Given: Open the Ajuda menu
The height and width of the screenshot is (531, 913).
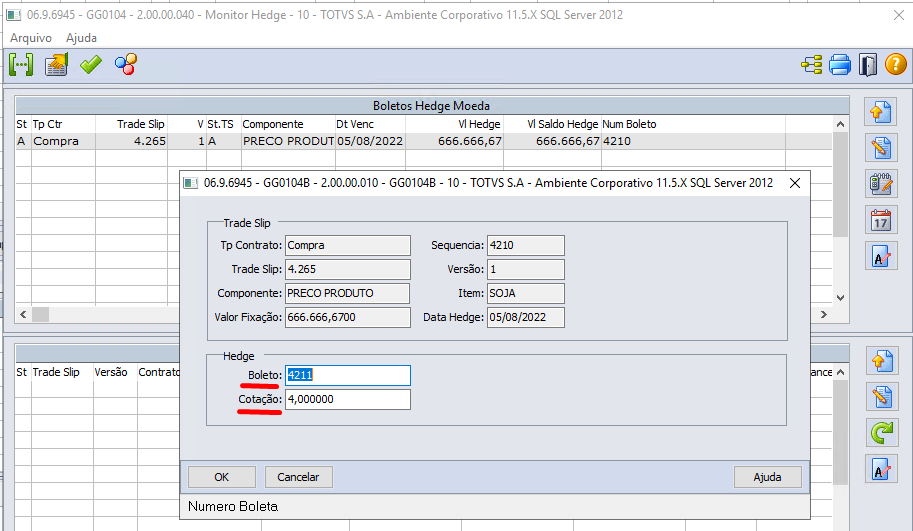Looking at the screenshot, I should pos(81,37).
